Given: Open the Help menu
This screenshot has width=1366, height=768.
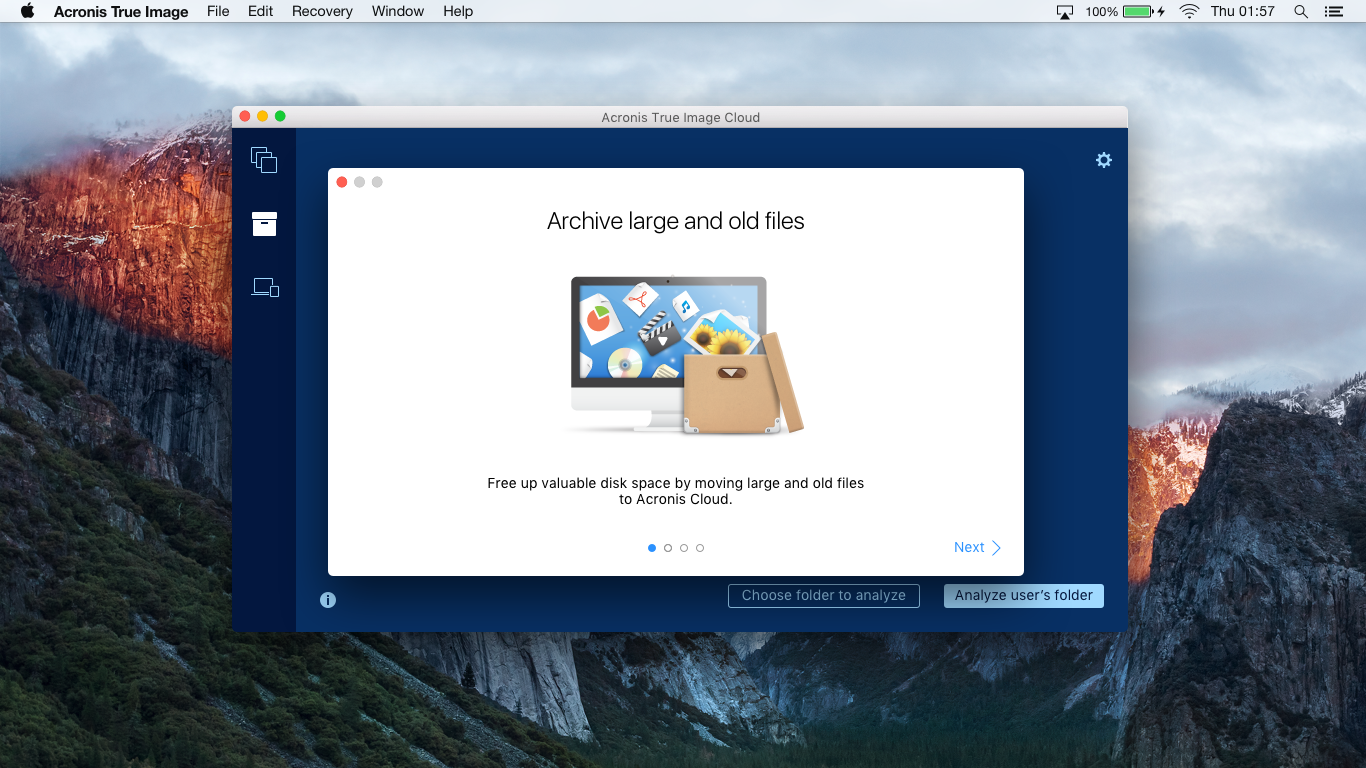Looking at the screenshot, I should (458, 12).
